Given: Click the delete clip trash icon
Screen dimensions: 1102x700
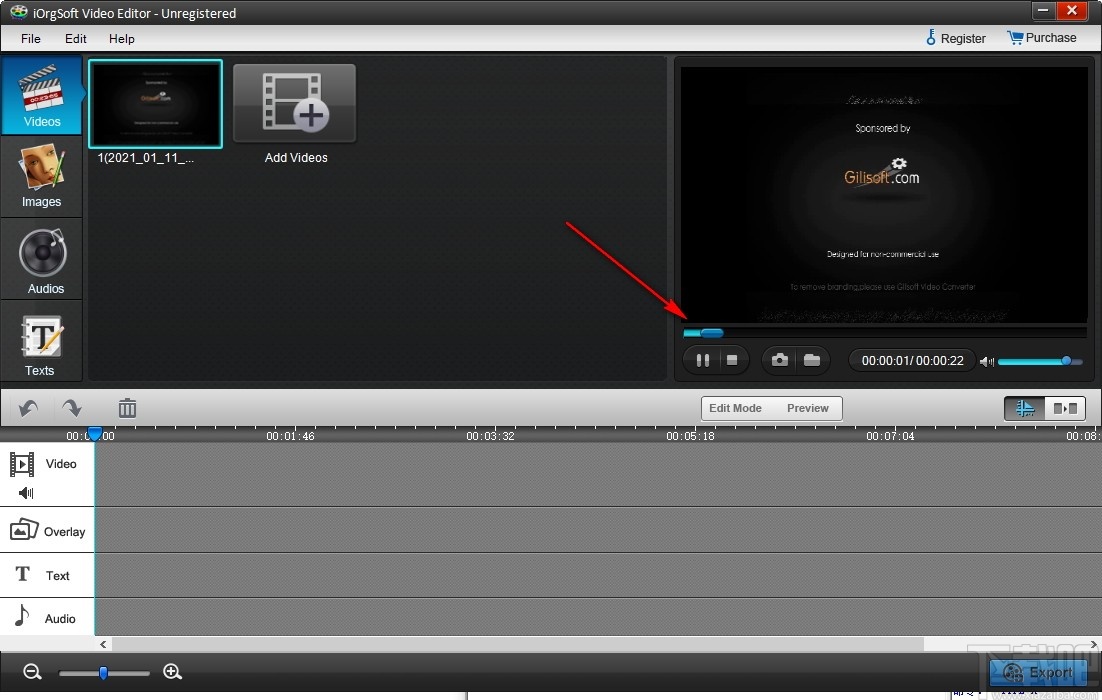Looking at the screenshot, I should [127, 407].
